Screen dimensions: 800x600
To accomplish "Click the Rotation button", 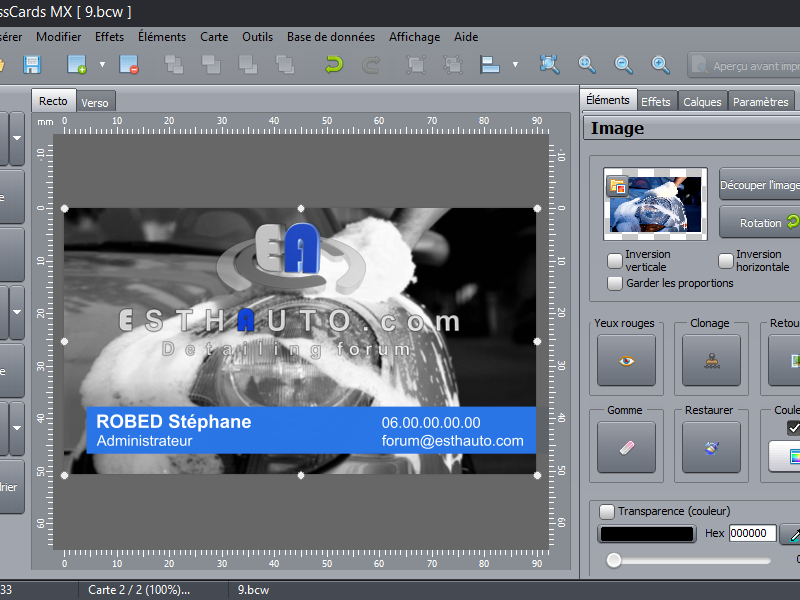I will pyautogui.click(x=760, y=222).
